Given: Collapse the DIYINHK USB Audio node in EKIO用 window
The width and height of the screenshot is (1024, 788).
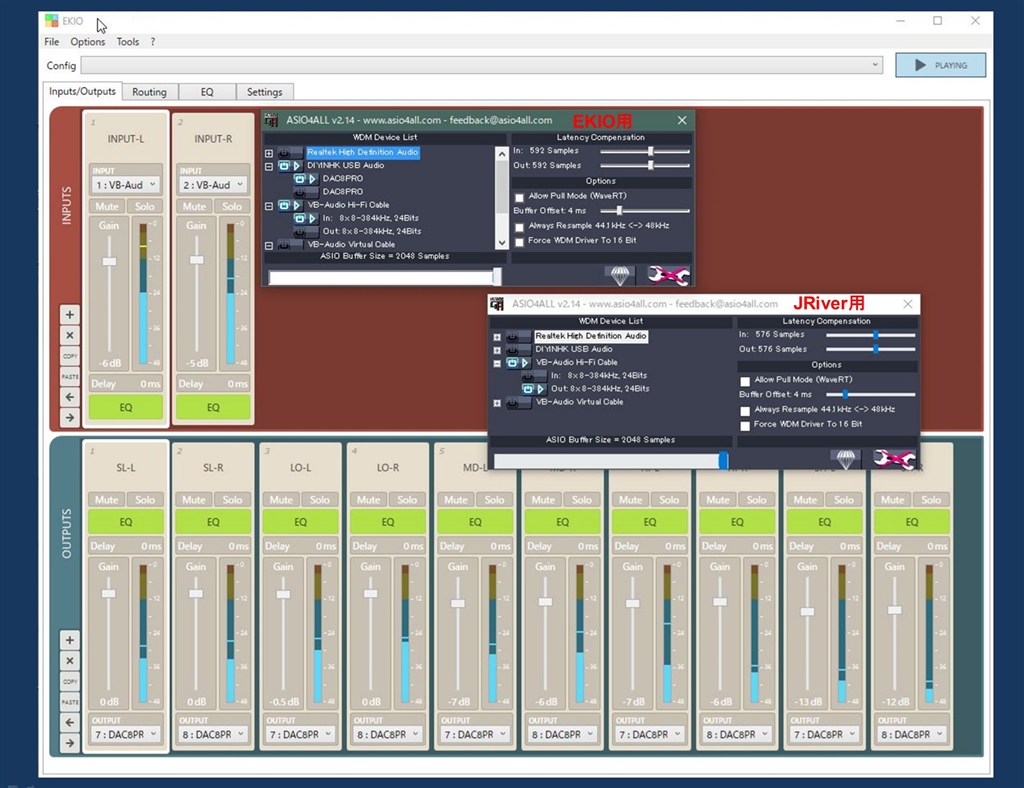Looking at the screenshot, I should tap(268, 166).
